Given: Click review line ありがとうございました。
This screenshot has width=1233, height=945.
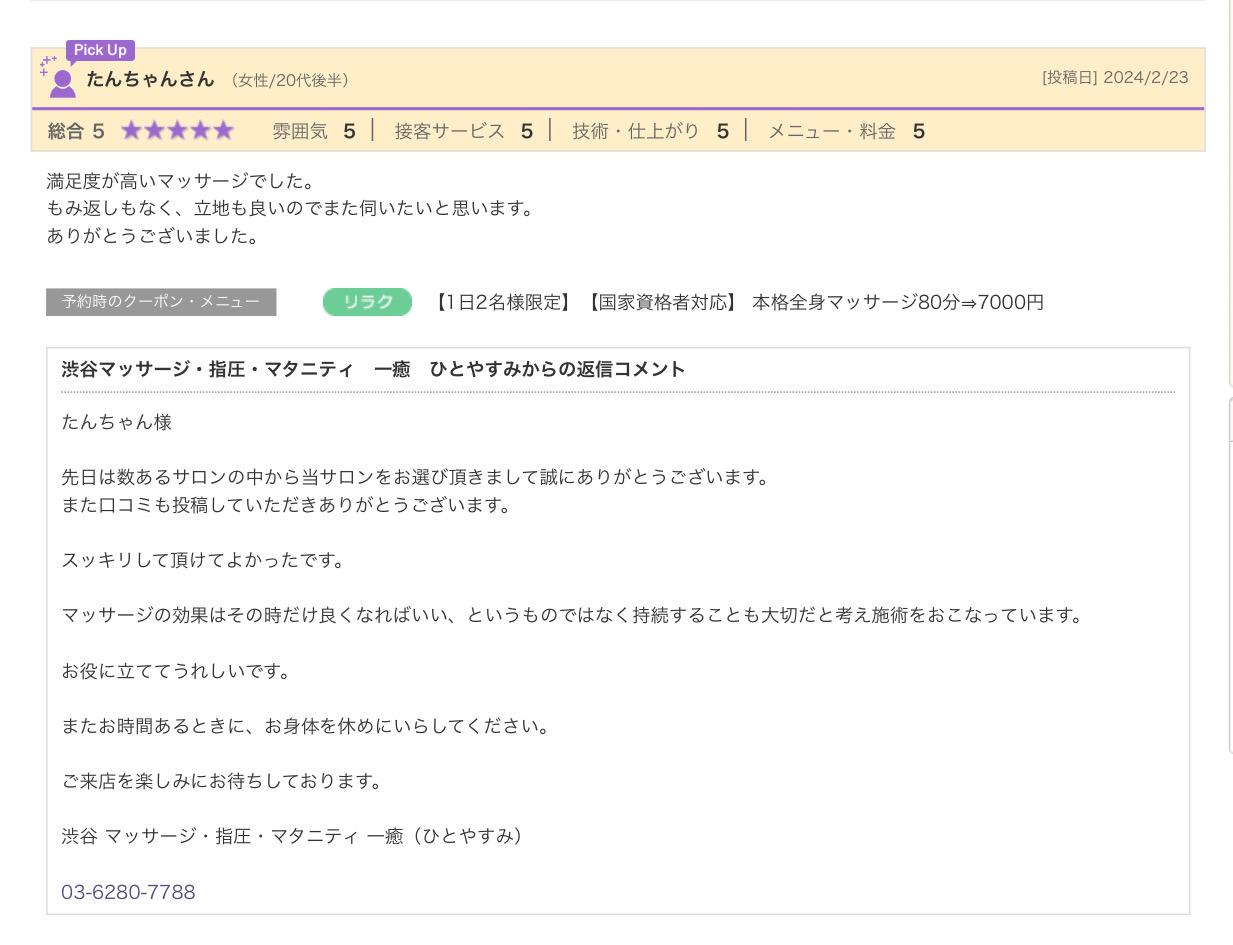Looking at the screenshot, I should pos(153,237).
